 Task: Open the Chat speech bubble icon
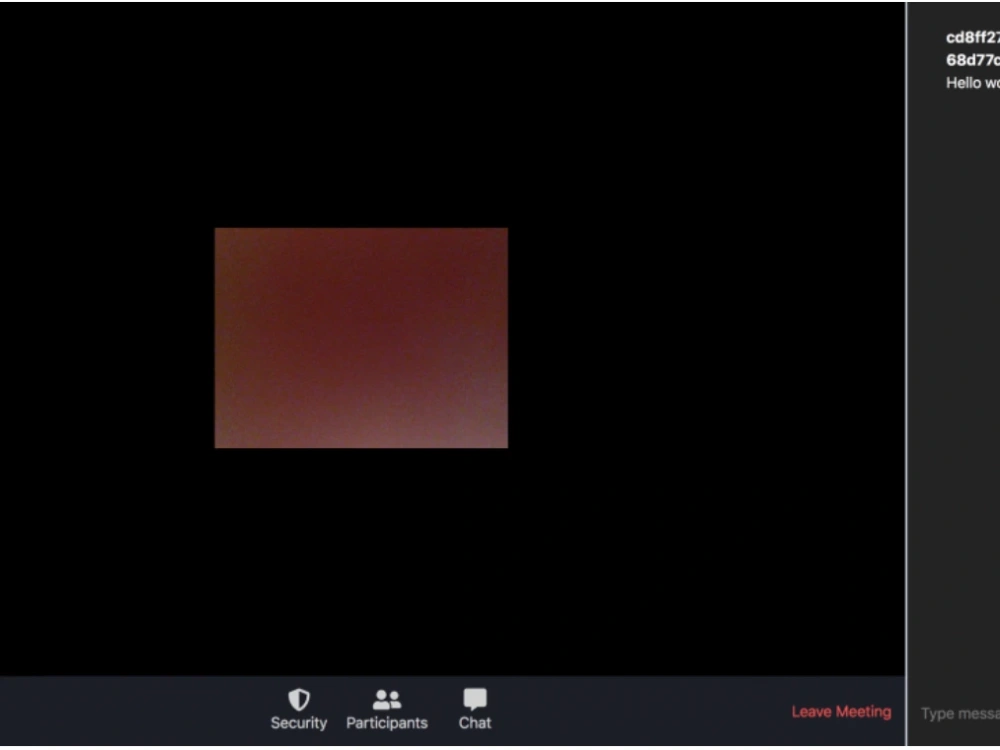coord(474,700)
